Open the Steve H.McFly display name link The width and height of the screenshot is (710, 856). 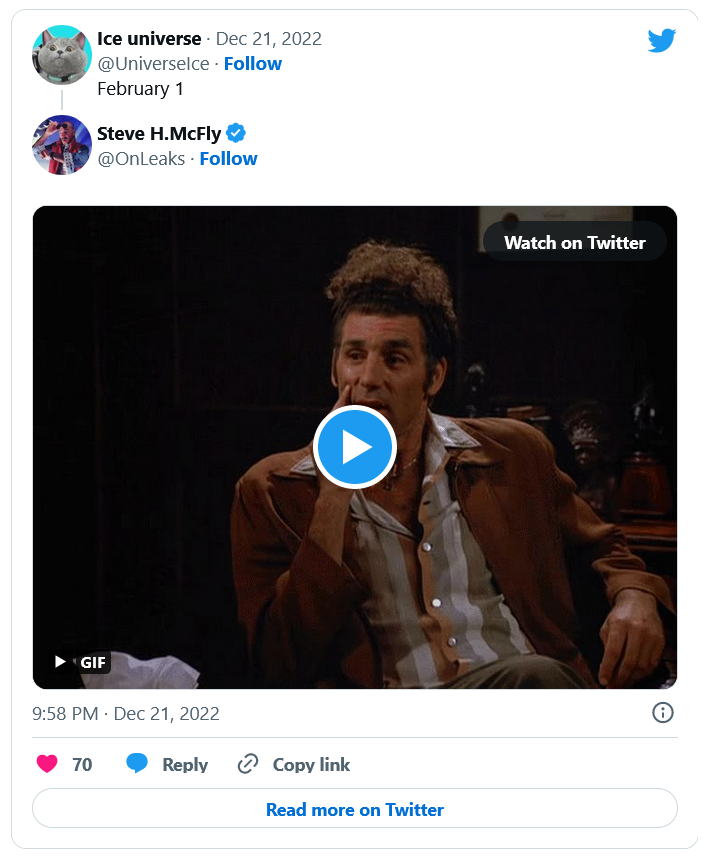tap(159, 134)
